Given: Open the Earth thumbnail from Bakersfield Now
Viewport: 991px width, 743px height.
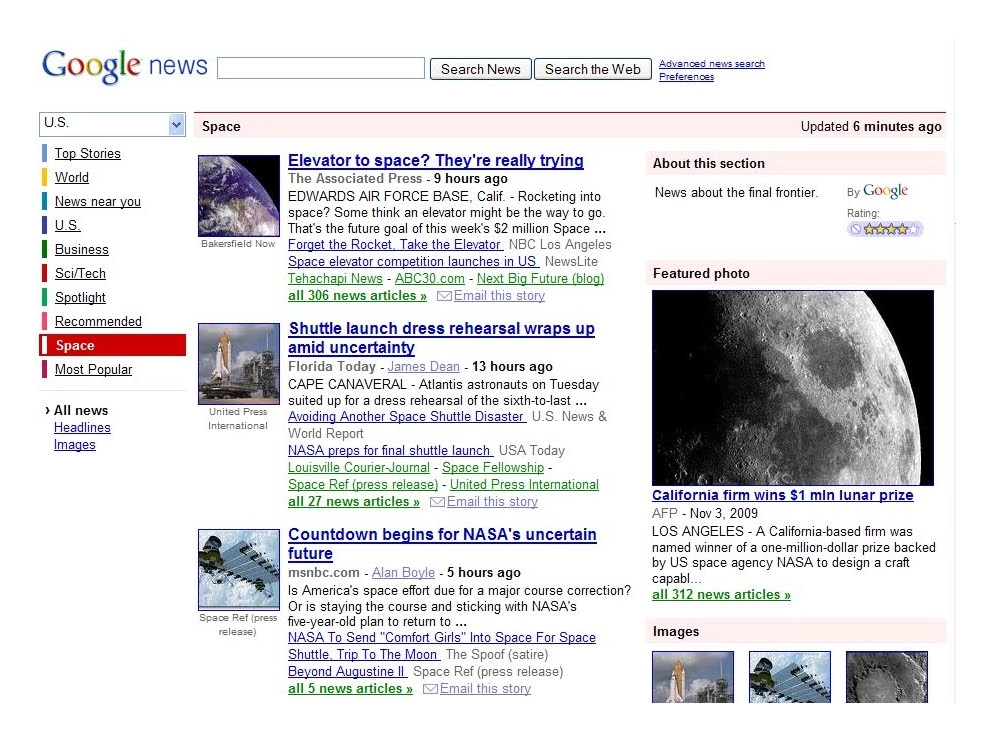Looking at the screenshot, I should click(x=239, y=196).
